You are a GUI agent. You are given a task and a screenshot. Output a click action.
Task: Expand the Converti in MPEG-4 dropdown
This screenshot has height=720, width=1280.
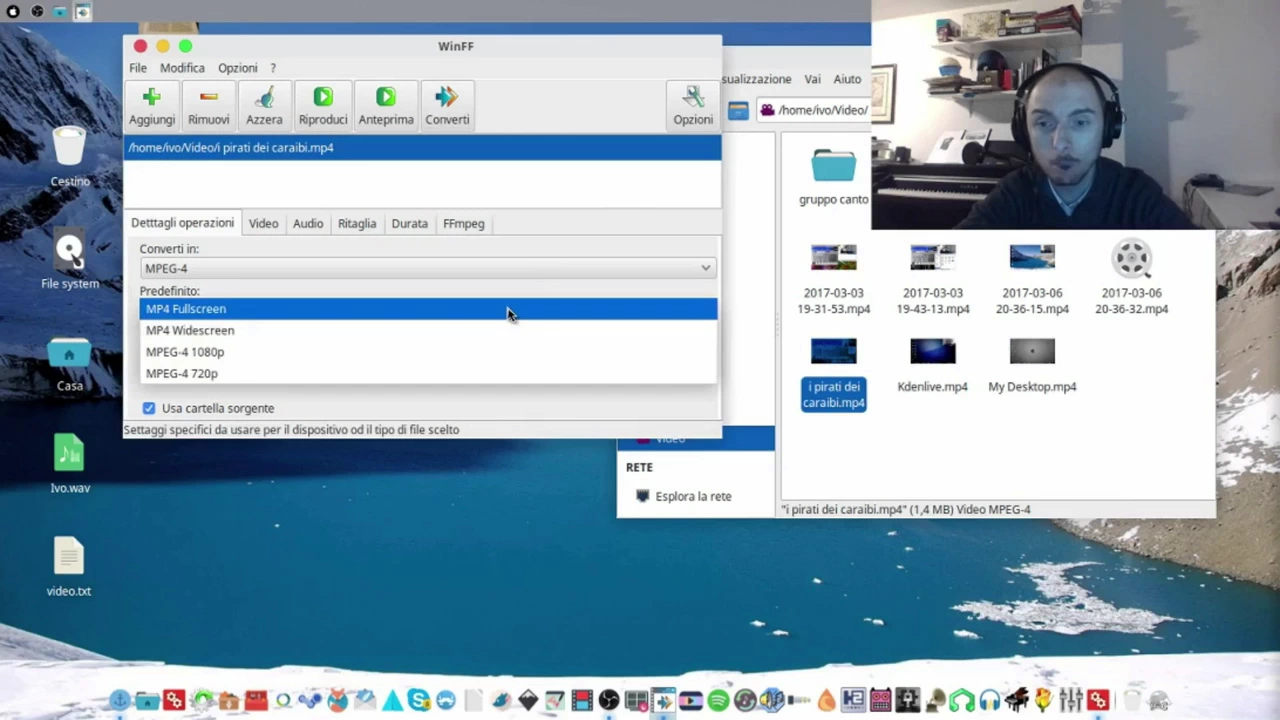pos(428,268)
